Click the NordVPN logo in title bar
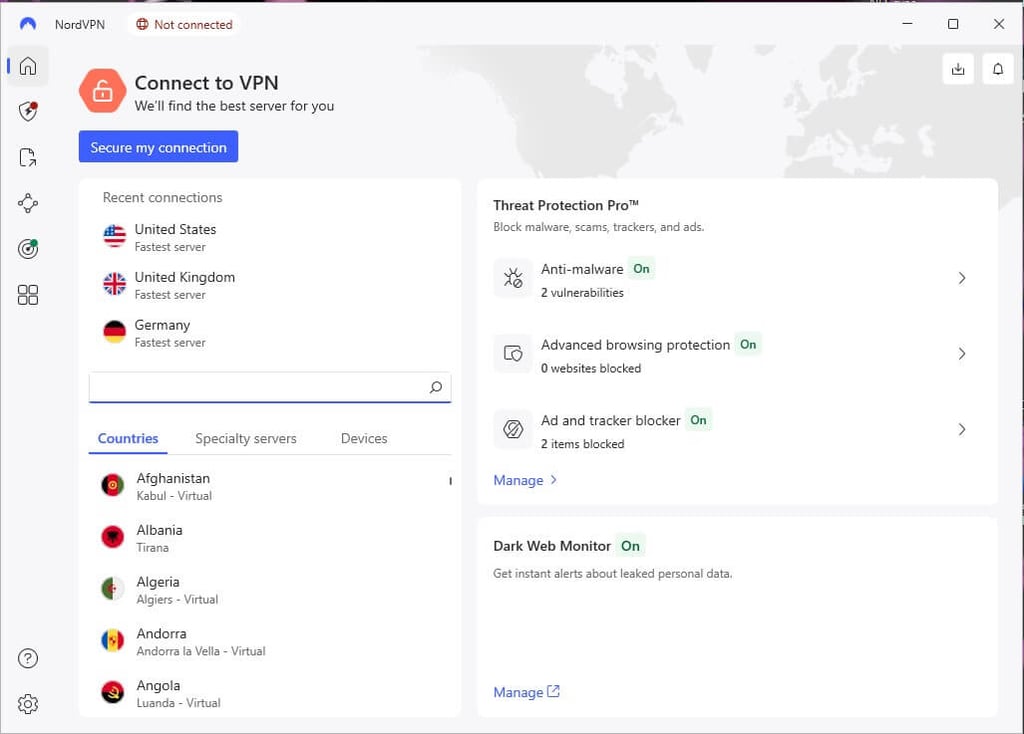1024x734 pixels. (x=28, y=24)
